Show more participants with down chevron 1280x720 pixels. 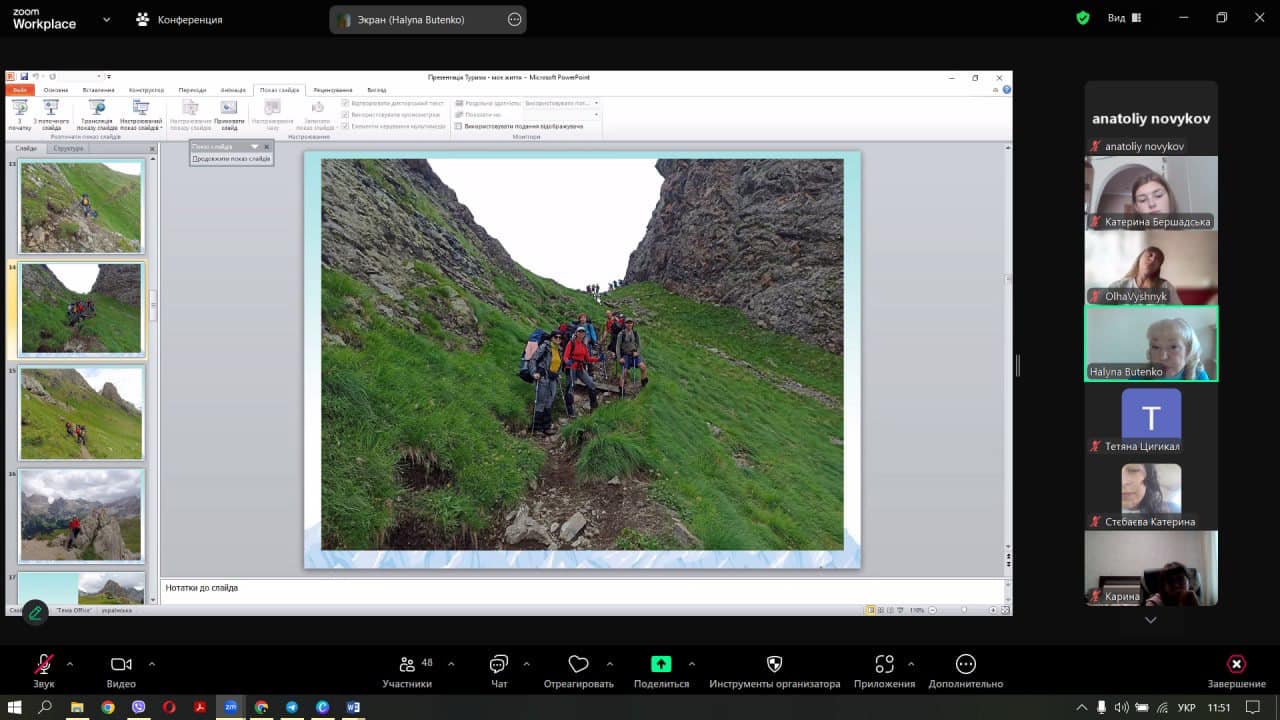1151,620
